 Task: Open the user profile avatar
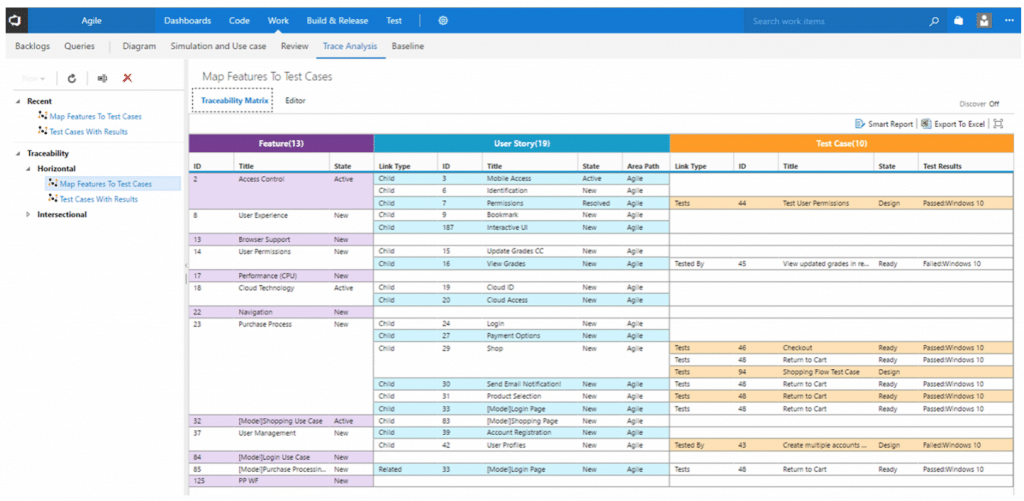[984, 20]
